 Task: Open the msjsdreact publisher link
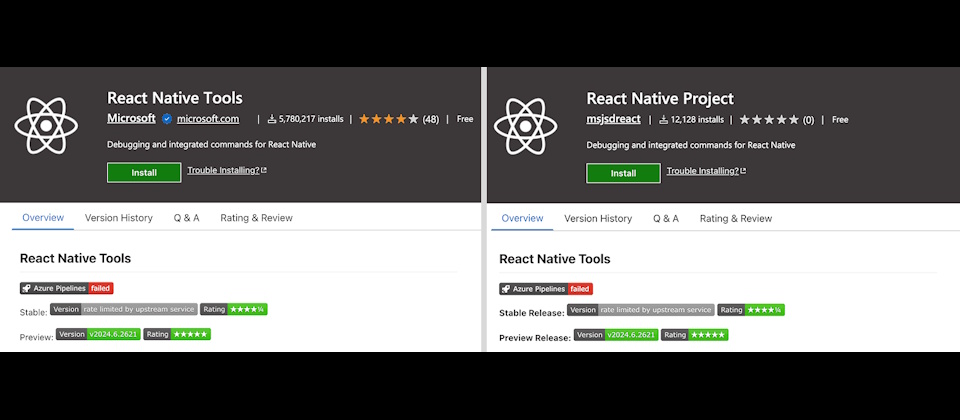pos(613,119)
